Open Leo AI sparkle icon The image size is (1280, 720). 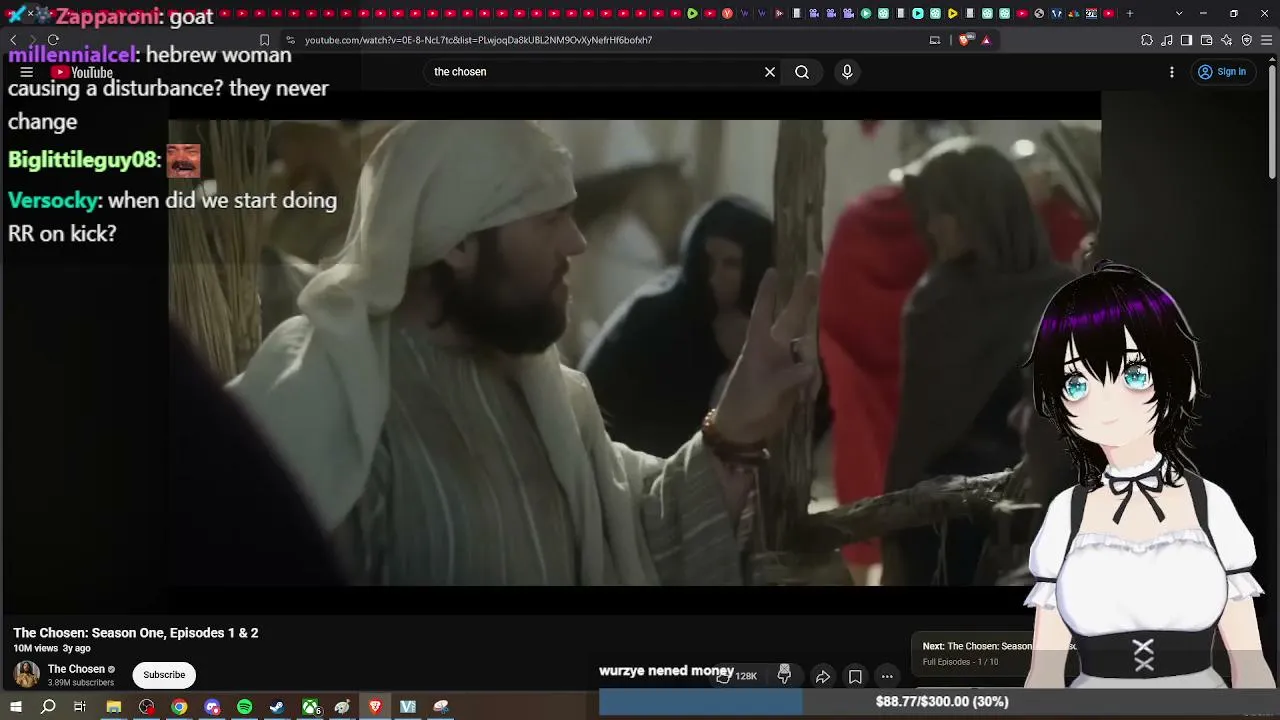1227,40
